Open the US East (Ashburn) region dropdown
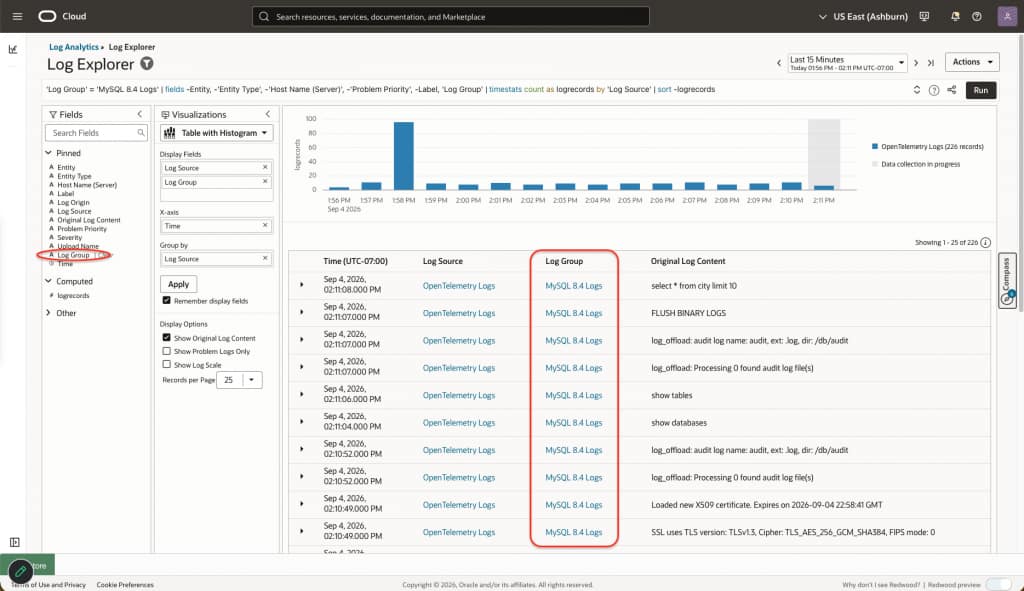The image size is (1024, 591). pos(863,16)
